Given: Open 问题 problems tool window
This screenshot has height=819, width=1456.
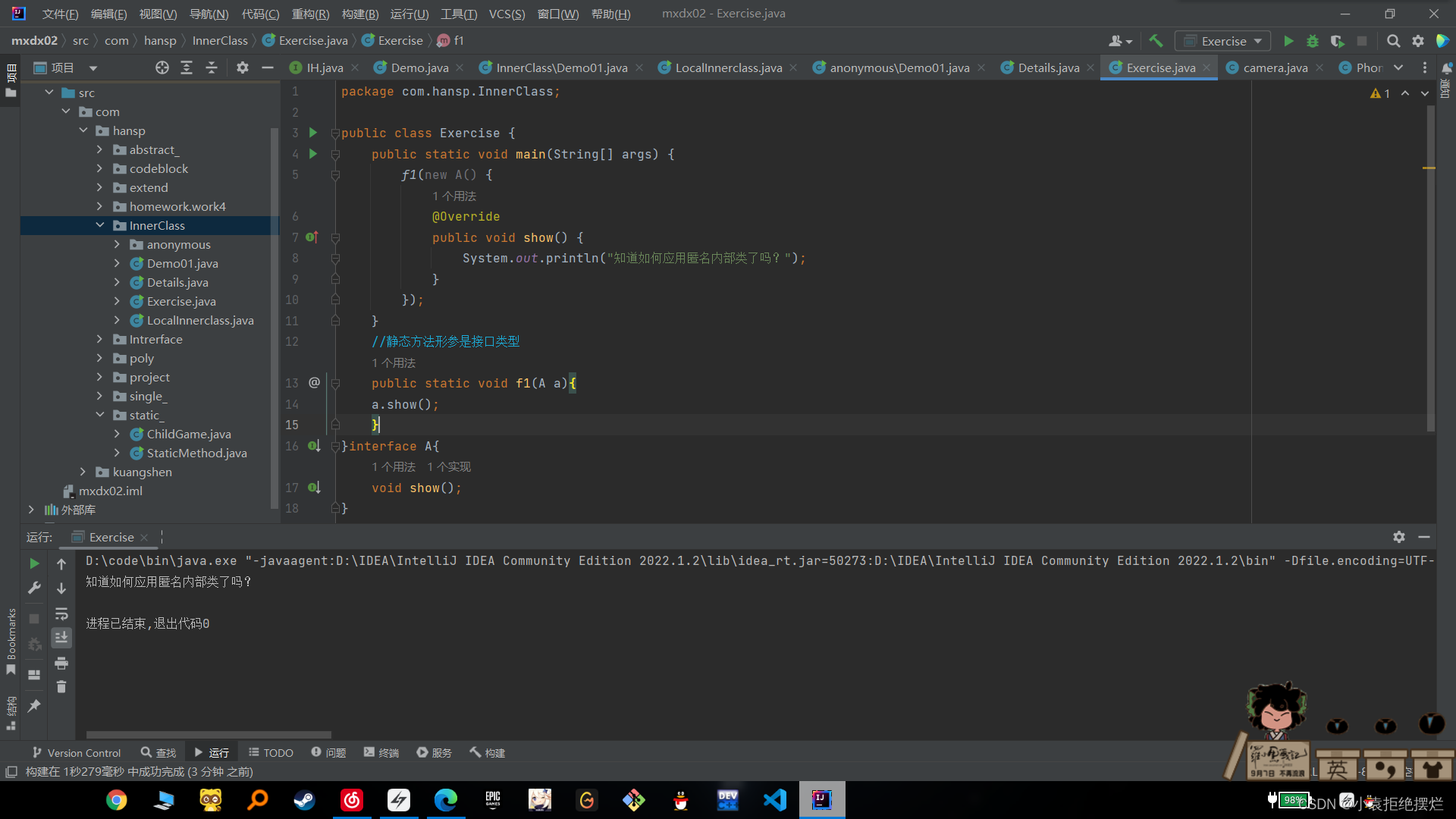Looking at the screenshot, I should click(328, 752).
